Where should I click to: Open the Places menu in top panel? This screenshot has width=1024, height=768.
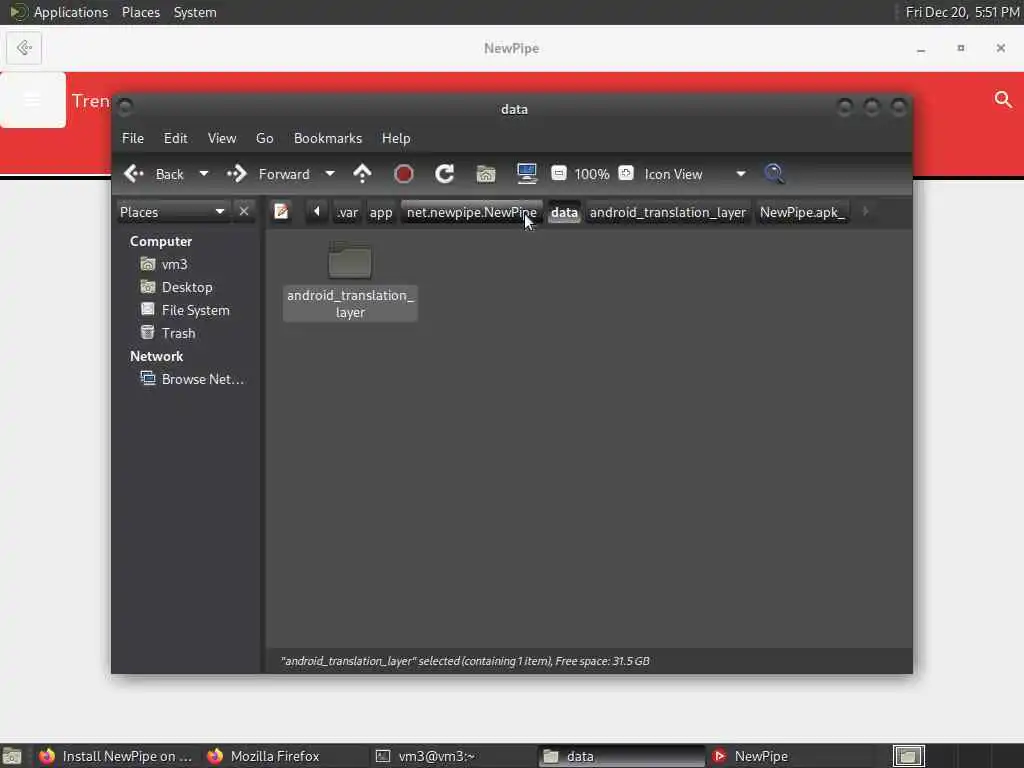pyautogui.click(x=140, y=12)
